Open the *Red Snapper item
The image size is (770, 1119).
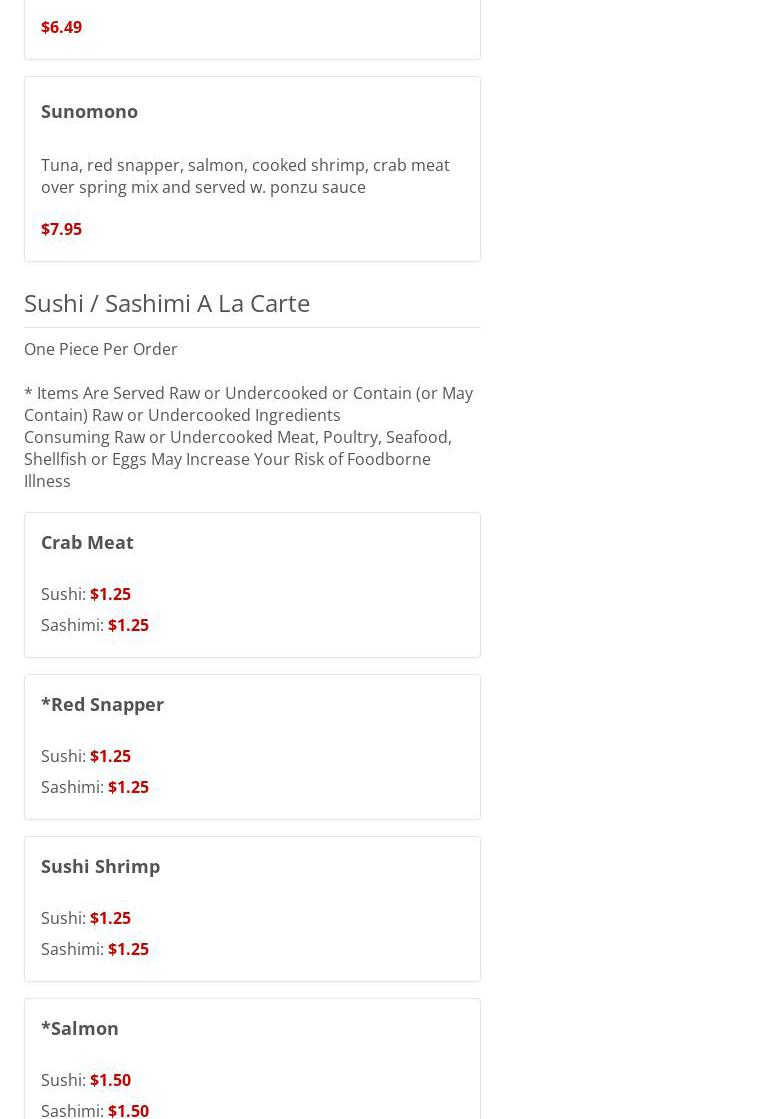[102, 704]
